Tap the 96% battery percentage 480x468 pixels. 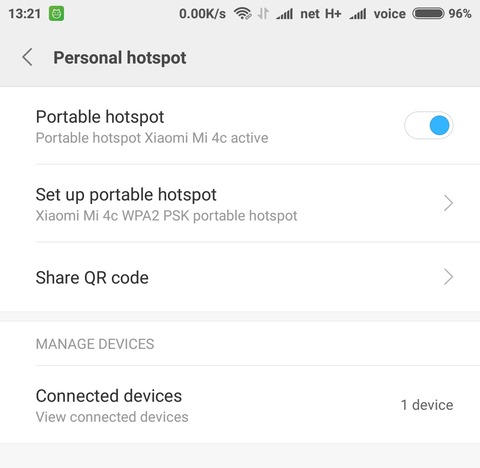(460, 14)
